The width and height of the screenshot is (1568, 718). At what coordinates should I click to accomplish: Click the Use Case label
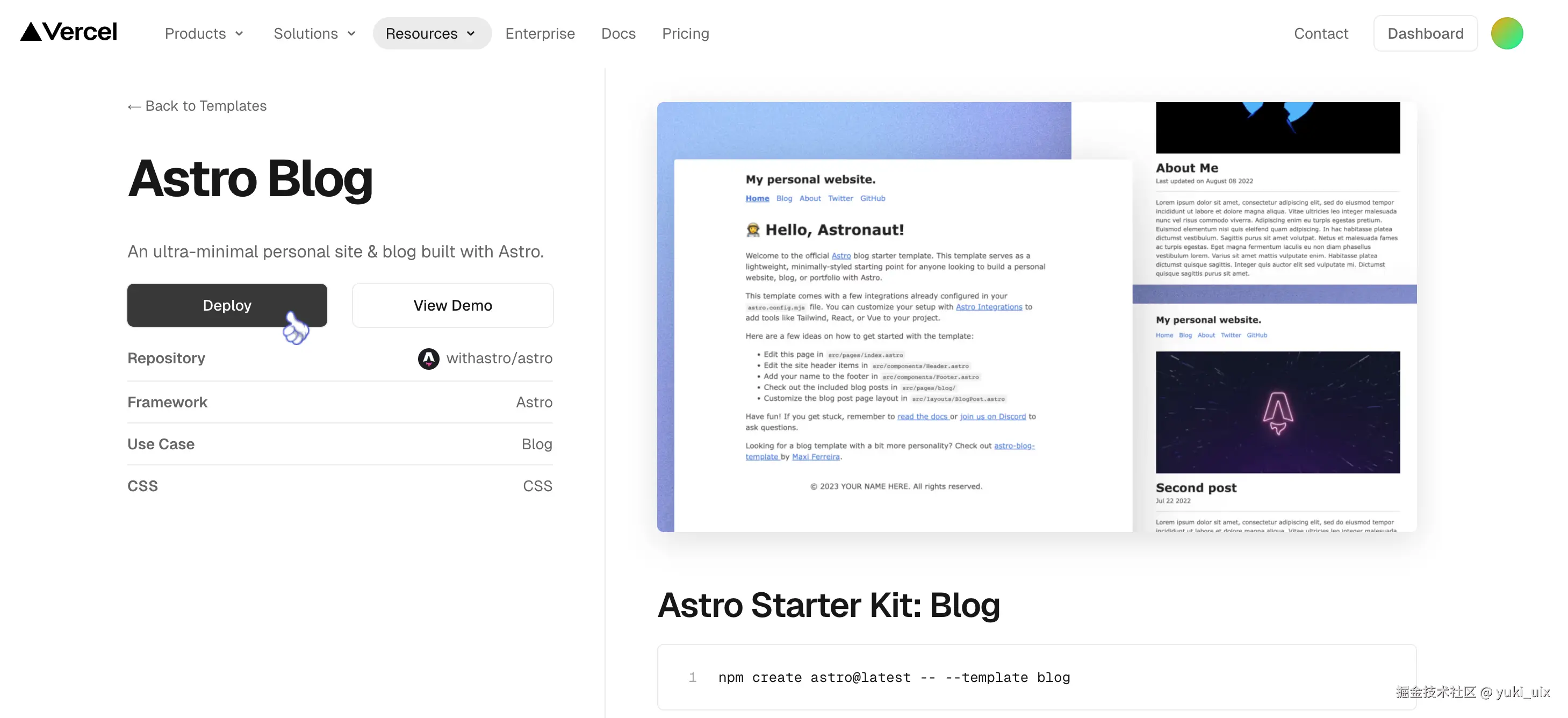[x=161, y=444]
